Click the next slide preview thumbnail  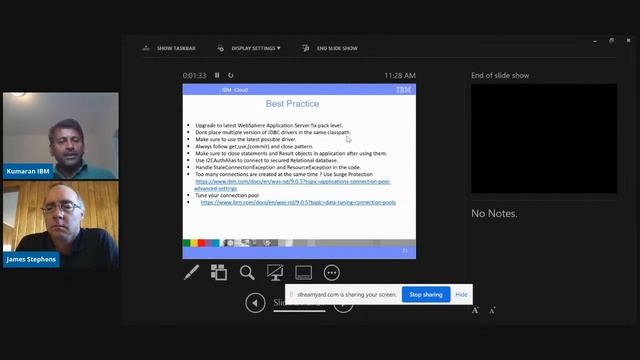point(544,138)
